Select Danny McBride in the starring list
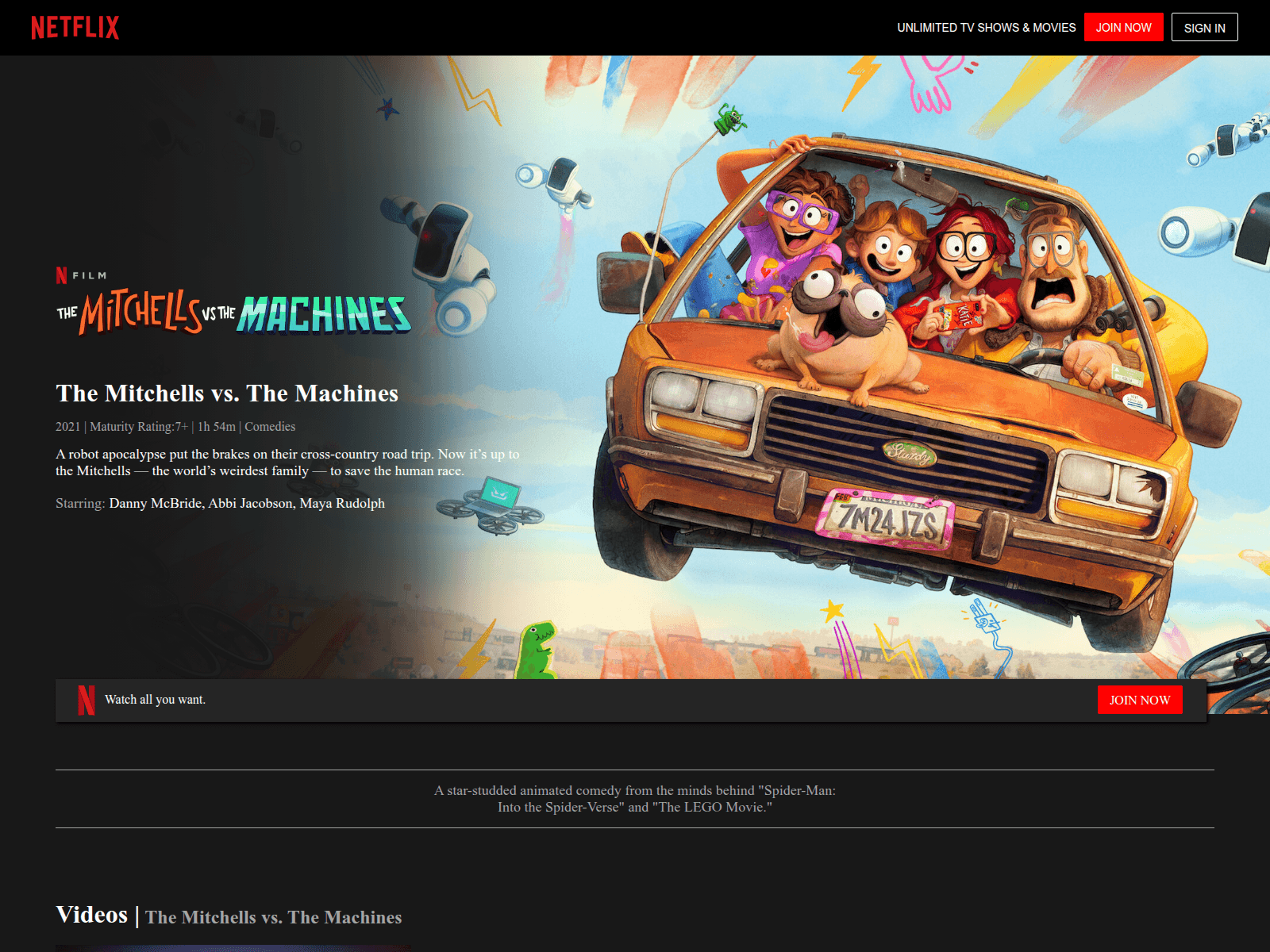The image size is (1270, 952). coord(156,504)
